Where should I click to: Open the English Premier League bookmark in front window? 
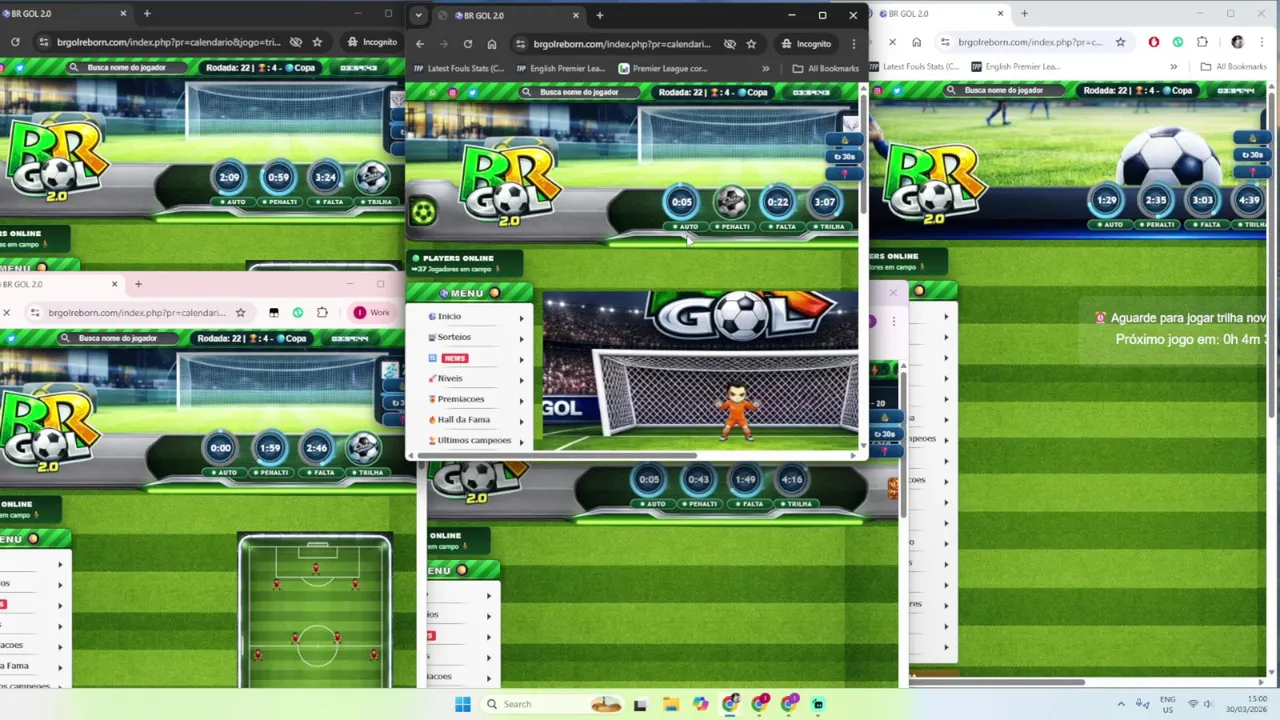coord(560,68)
